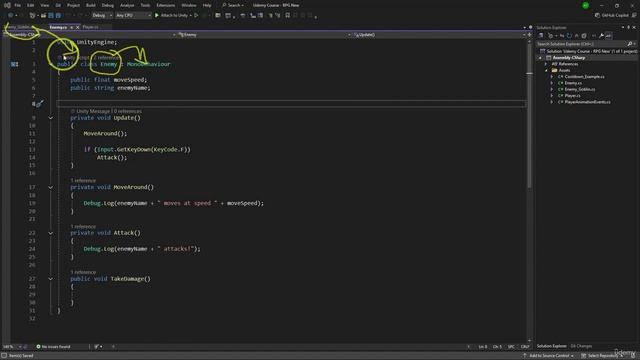Open the Window menu
Image resolution: width=640 pixels, height=360 pixels.
189,5
